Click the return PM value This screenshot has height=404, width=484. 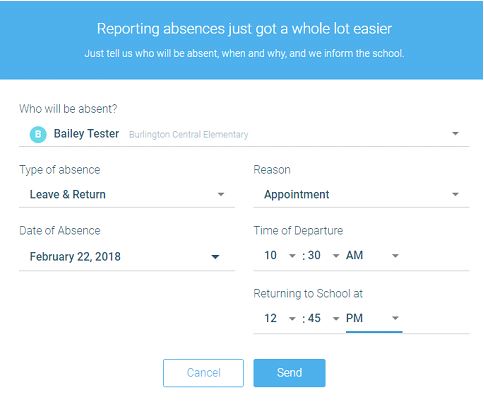point(354,318)
